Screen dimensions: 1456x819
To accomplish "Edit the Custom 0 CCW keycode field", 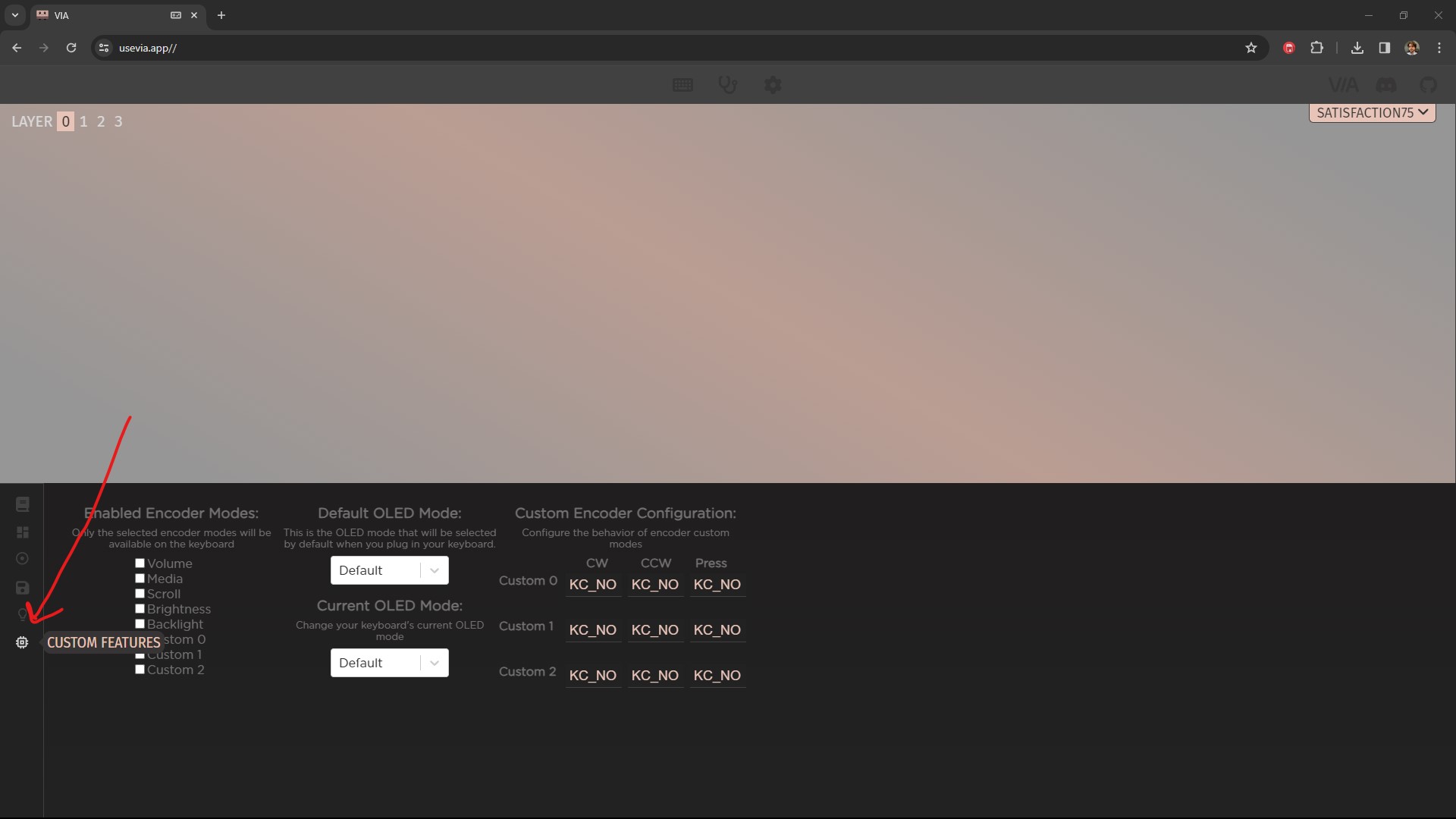I will [x=655, y=585].
